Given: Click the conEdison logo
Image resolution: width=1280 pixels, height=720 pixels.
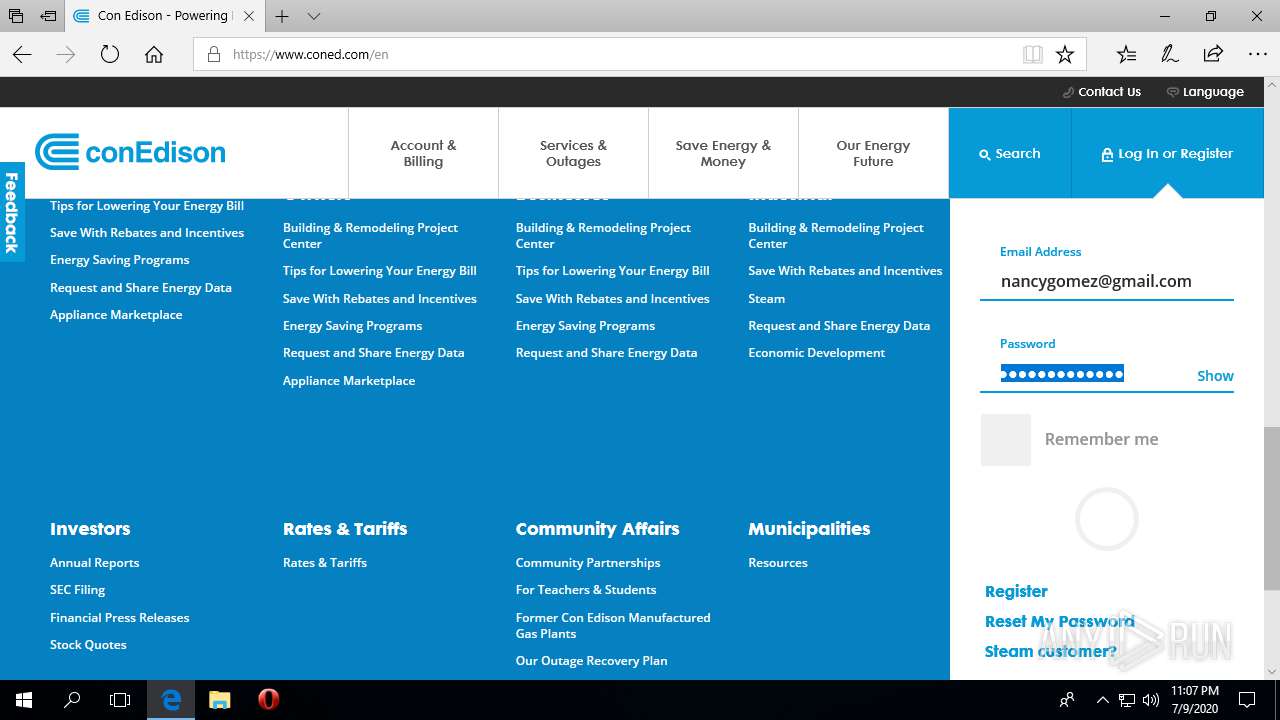Looking at the screenshot, I should pyautogui.click(x=130, y=152).
